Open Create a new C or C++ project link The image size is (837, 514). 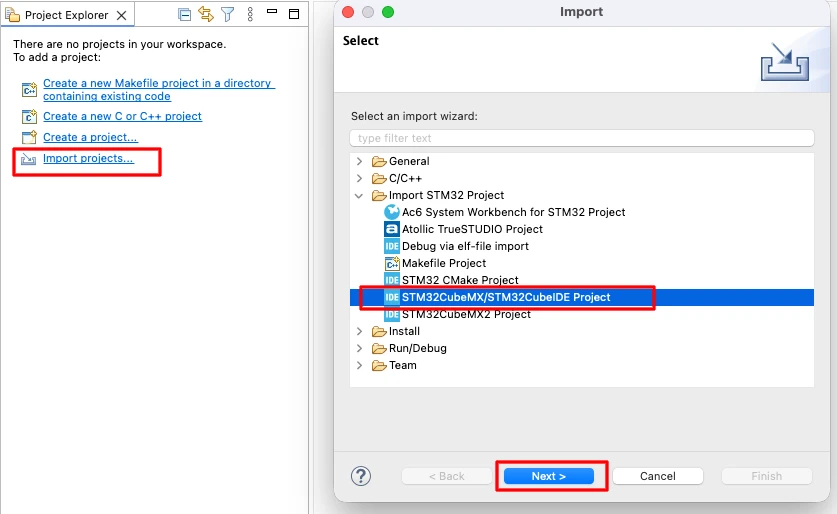[x=122, y=116]
